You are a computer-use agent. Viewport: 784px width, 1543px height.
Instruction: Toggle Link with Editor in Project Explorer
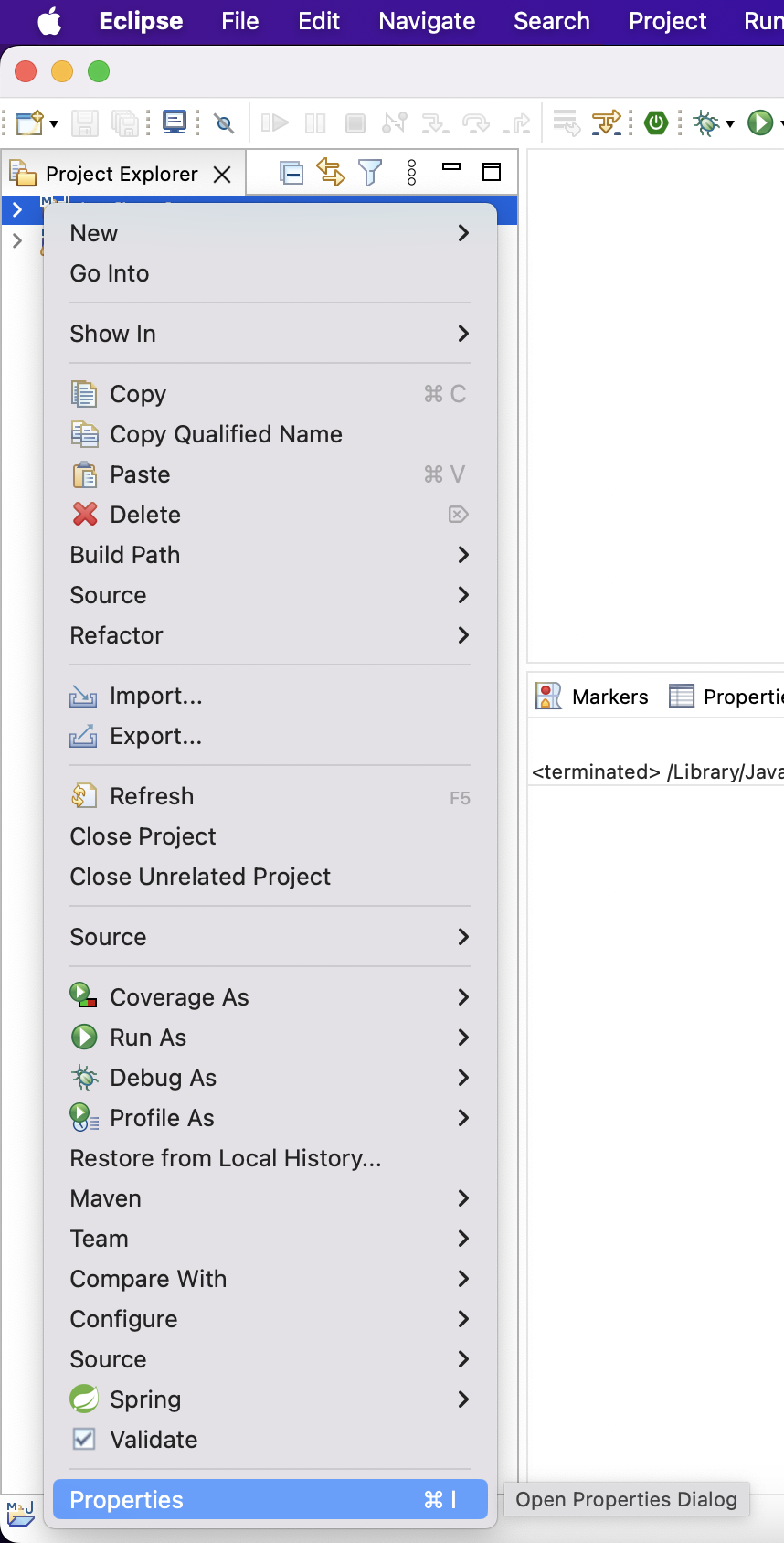[x=330, y=172]
